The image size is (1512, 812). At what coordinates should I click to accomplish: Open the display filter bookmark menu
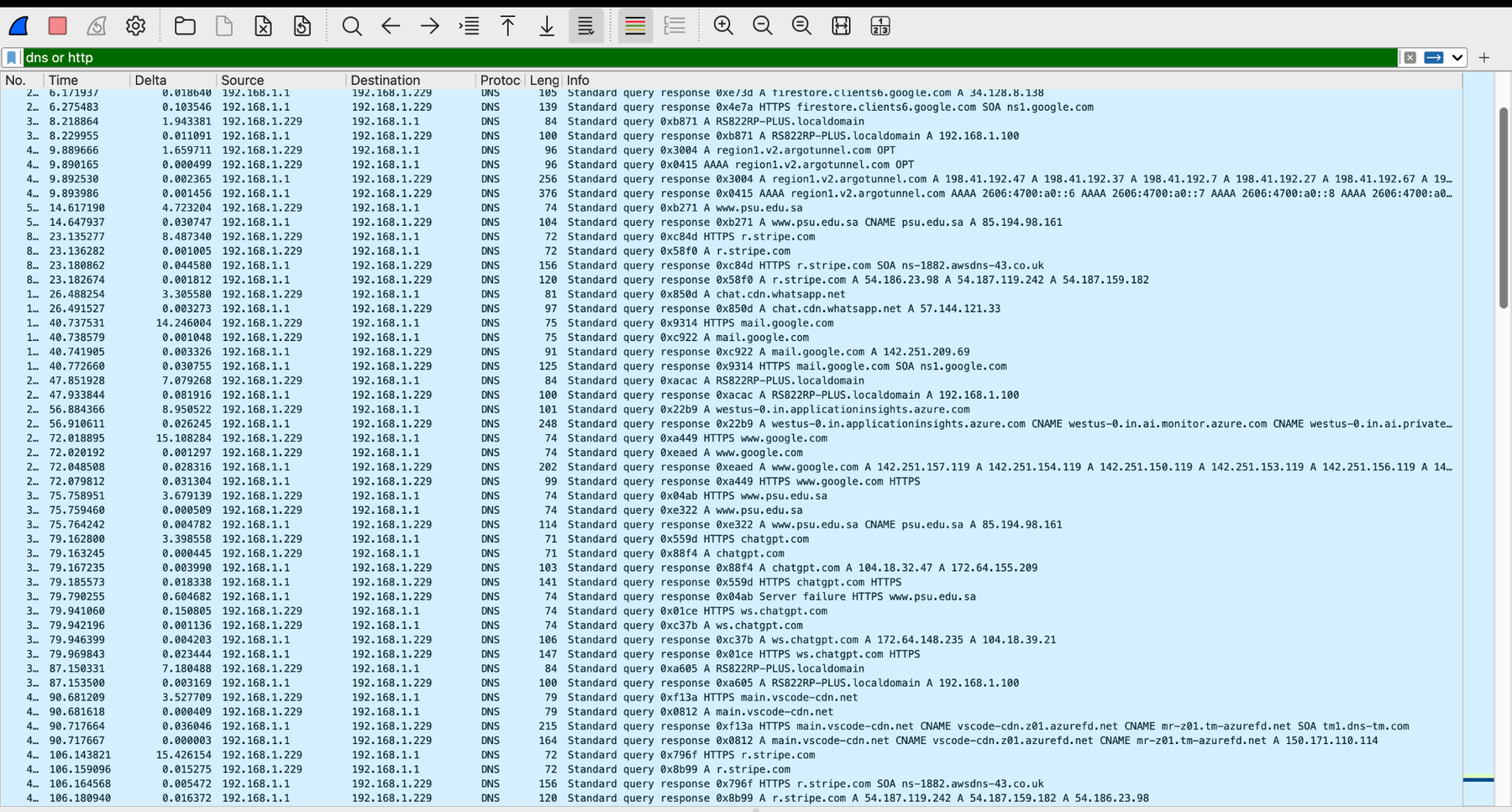click(12, 57)
